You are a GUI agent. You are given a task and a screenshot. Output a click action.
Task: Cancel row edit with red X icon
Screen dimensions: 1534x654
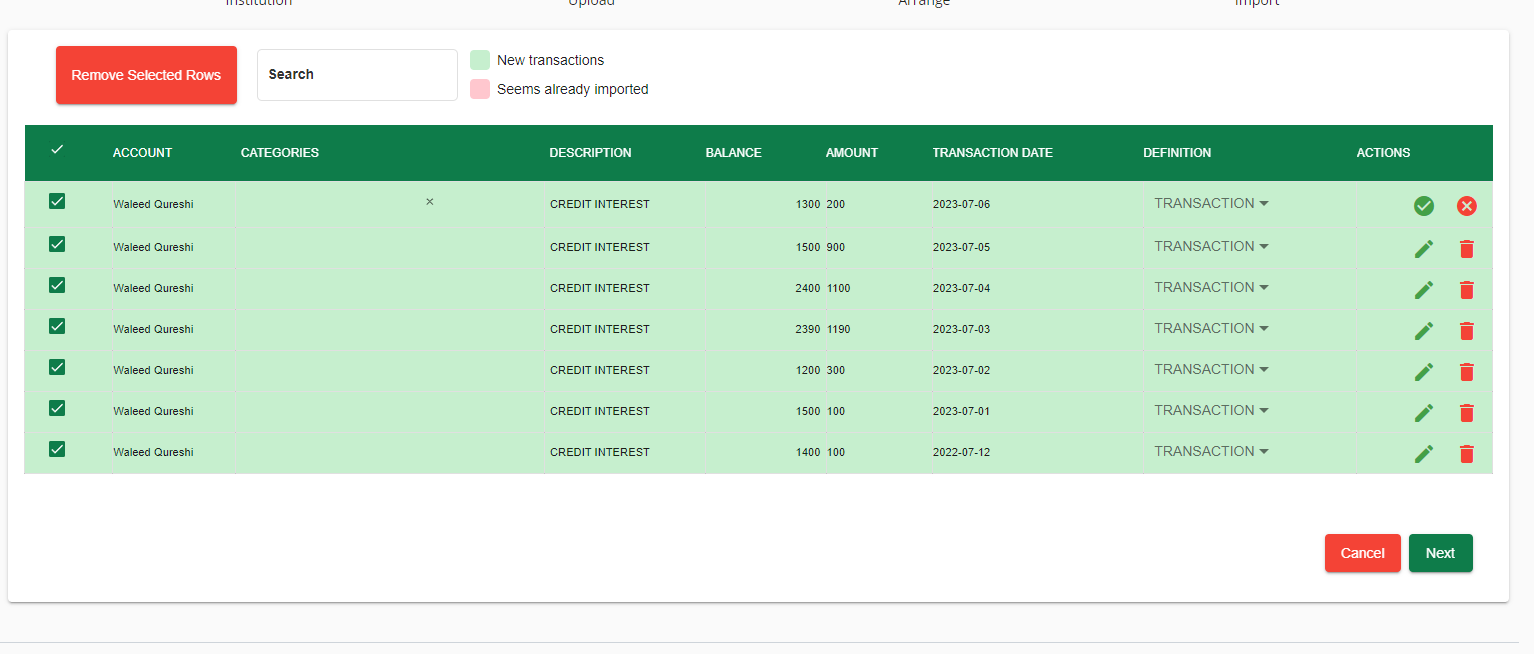pyautogui.click(x=1466, y=206)
